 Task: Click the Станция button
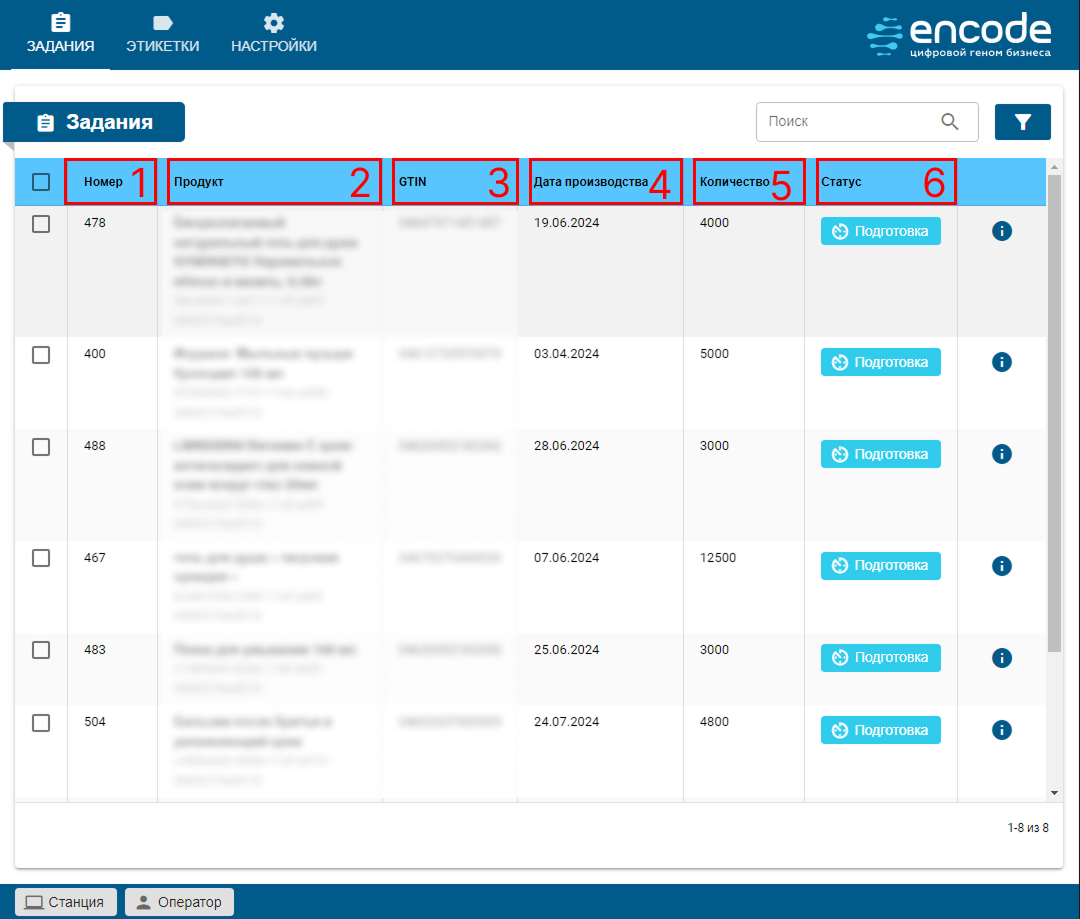click(x=66, y=902)
